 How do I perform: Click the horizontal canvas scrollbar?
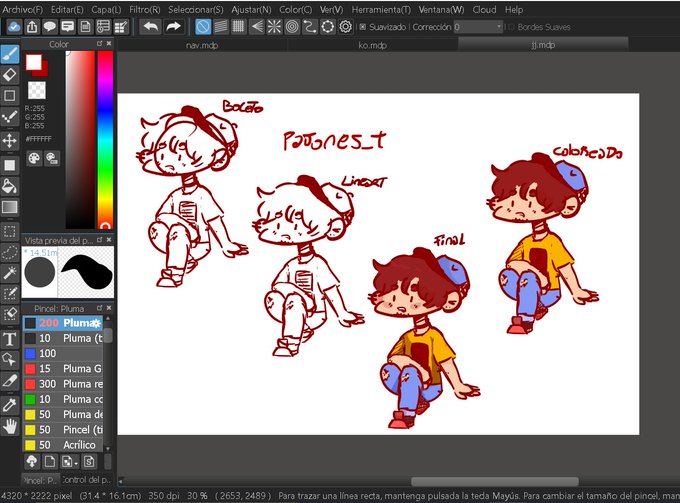pyautogui.click(x=494, y=481)
